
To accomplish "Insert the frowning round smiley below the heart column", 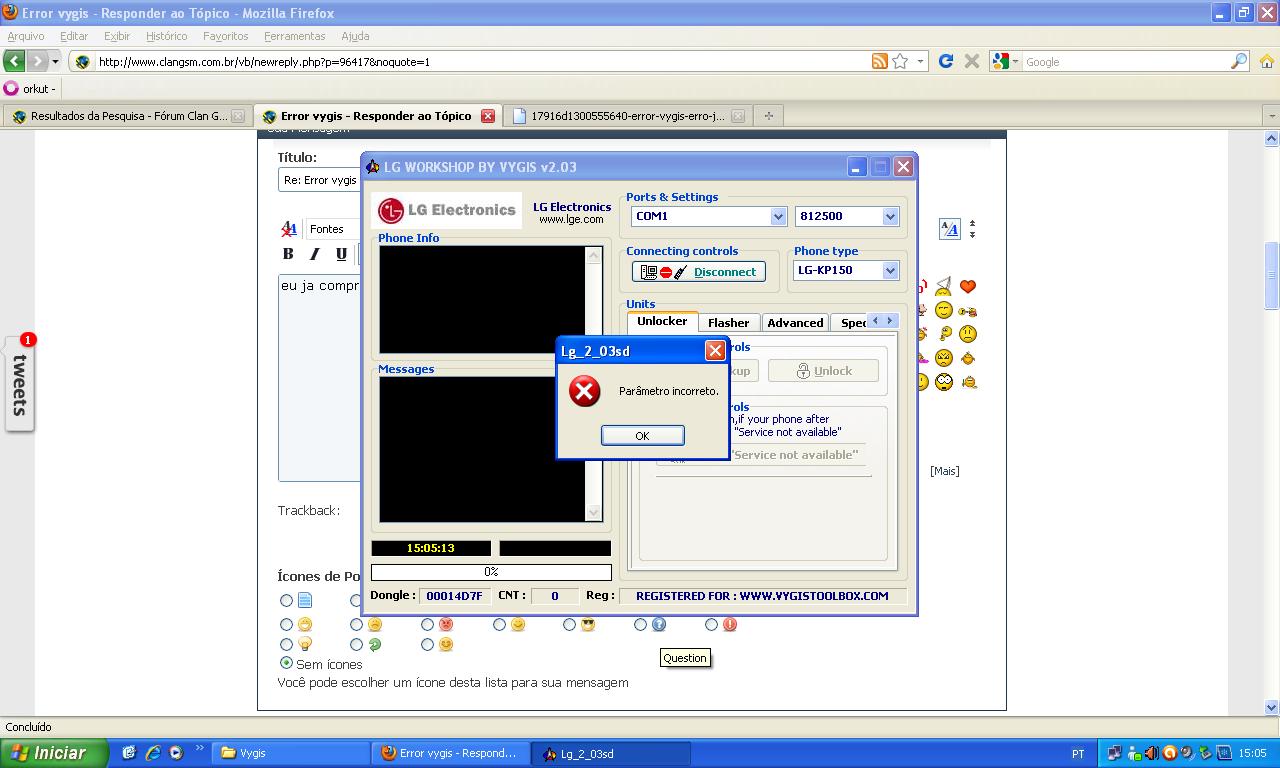I will [x=967, y=334].
